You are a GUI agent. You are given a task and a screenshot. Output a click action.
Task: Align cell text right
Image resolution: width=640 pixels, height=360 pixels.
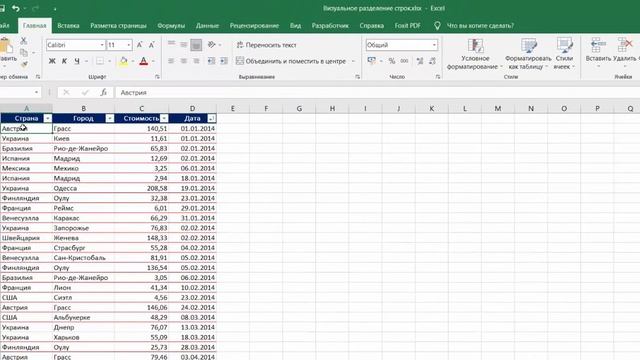196,61
